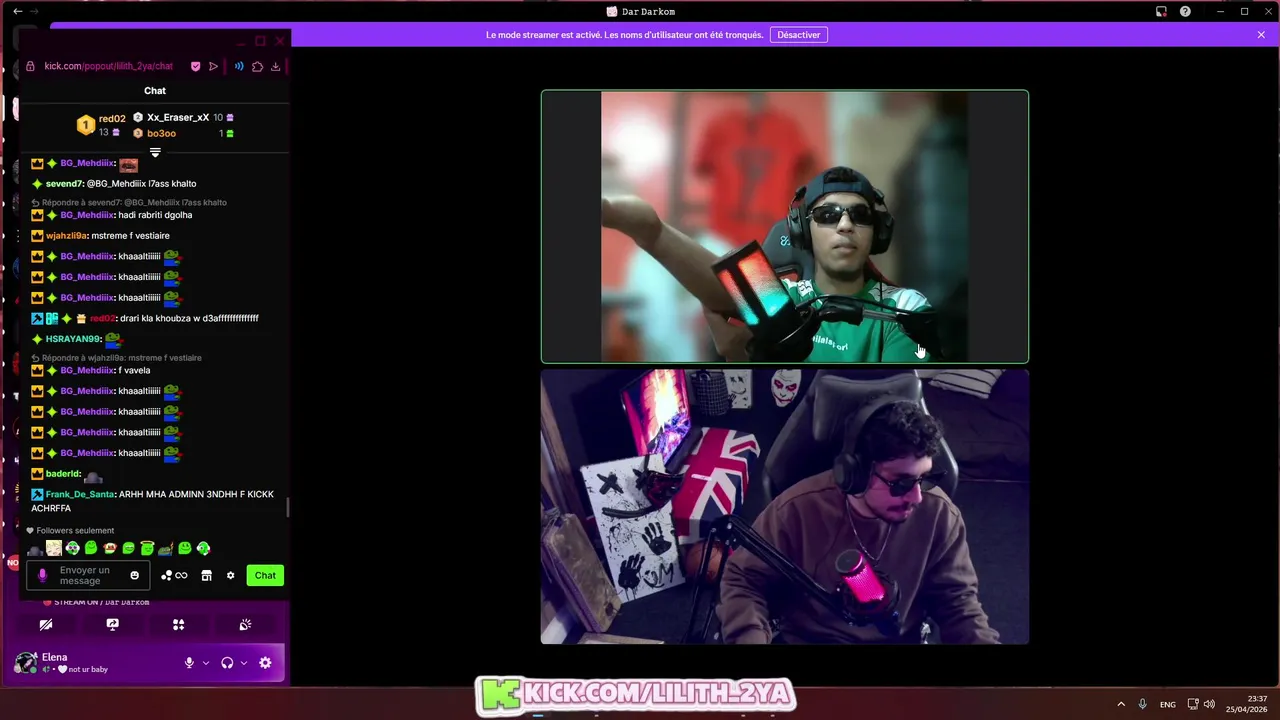Open the emoji picker smiley icon

click(134, 575)
